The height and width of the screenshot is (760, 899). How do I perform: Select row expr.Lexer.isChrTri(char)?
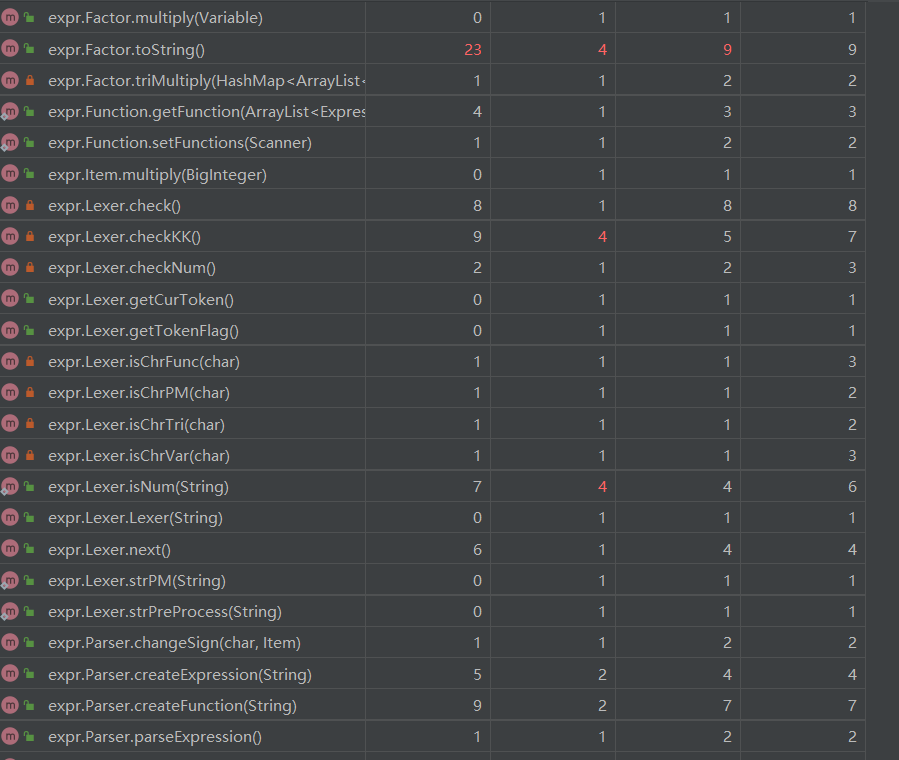tap(433, 424)
